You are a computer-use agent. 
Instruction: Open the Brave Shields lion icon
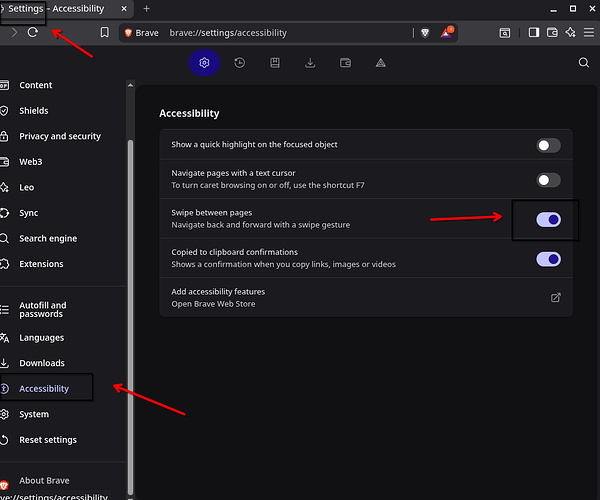pos(425,32)
